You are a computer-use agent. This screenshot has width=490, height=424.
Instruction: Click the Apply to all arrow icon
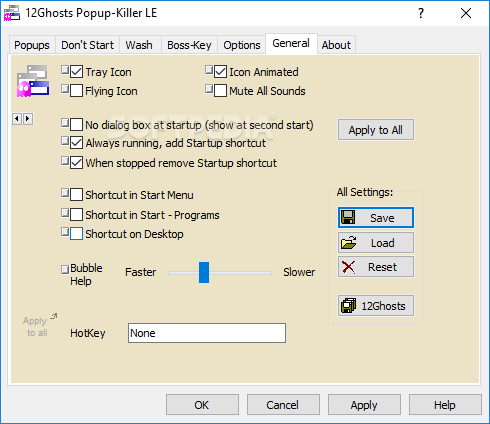coord(54,316)
